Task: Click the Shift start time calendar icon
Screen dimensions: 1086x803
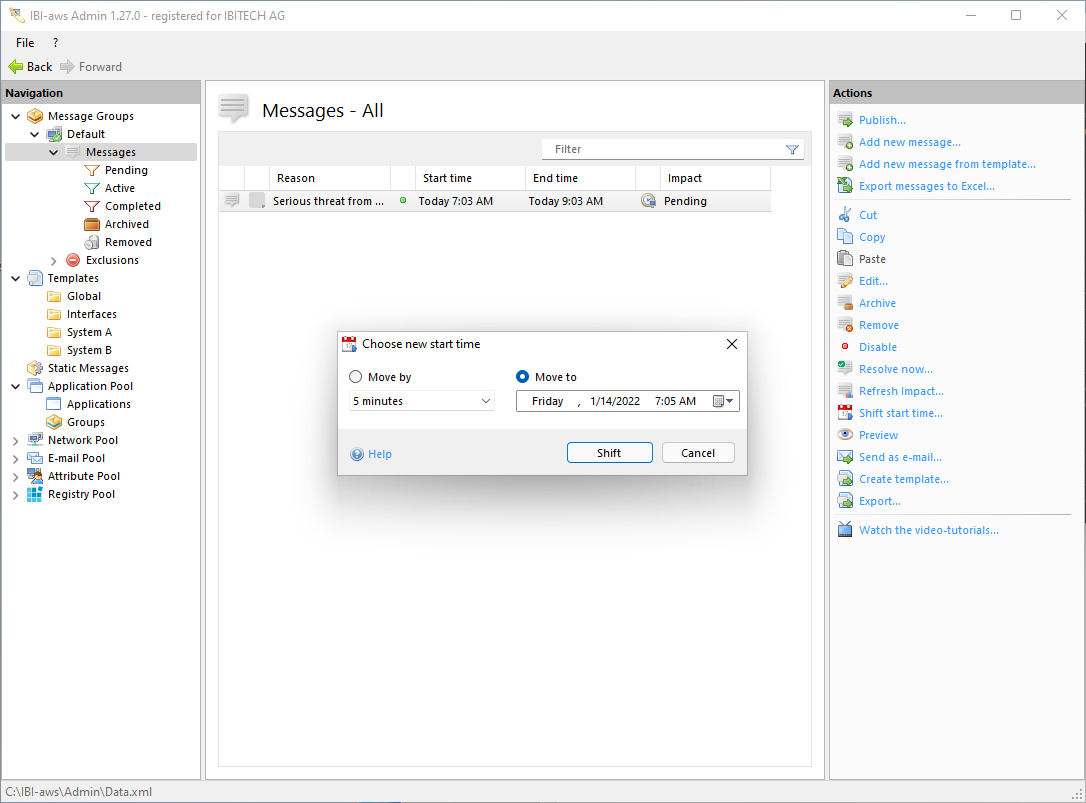Action: (x=845, y=413)
